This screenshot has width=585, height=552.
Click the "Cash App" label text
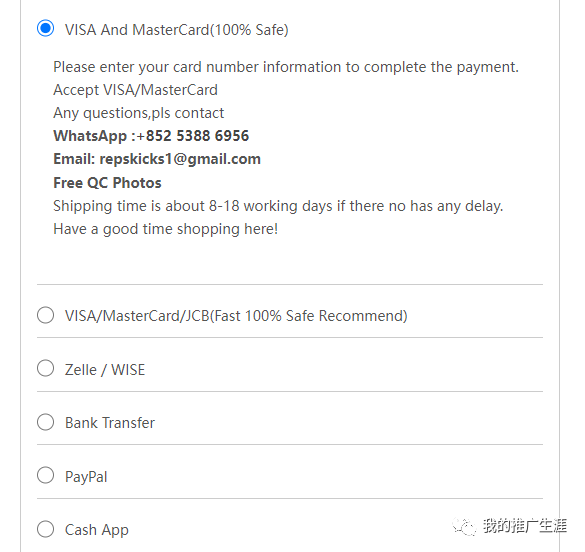click(x=97, y=530)
